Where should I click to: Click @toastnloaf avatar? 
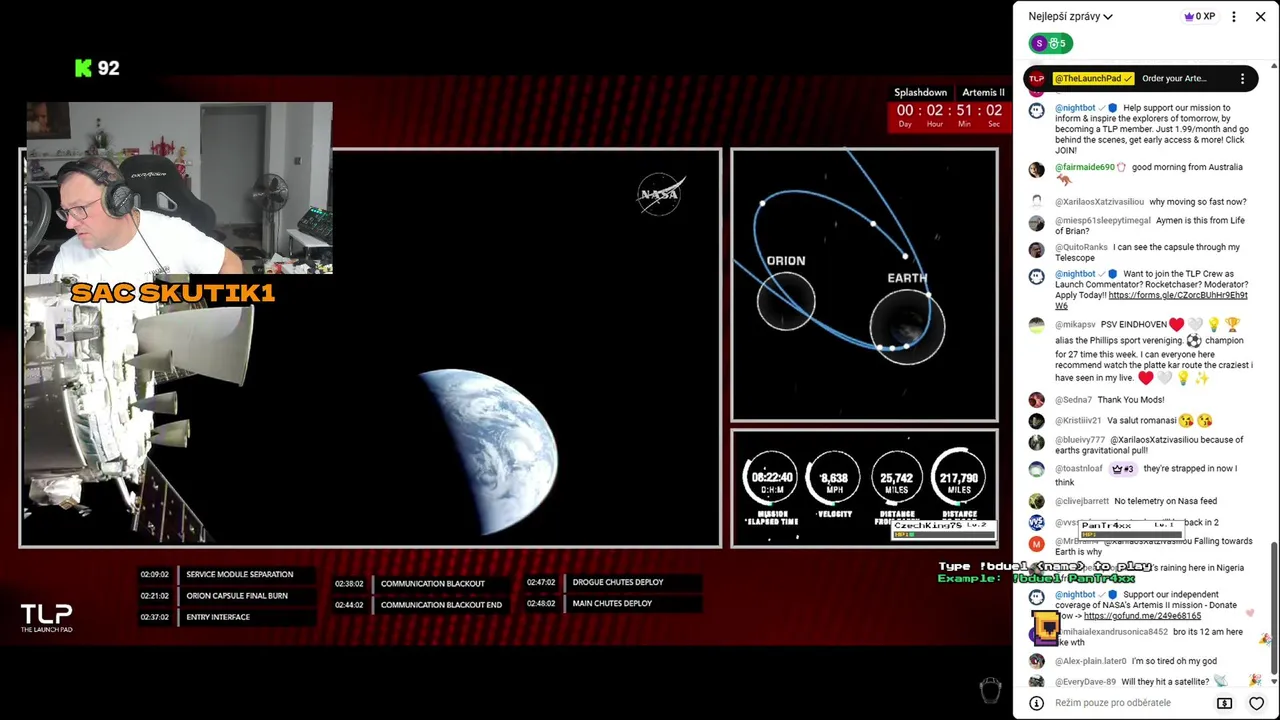point(1036,470)
